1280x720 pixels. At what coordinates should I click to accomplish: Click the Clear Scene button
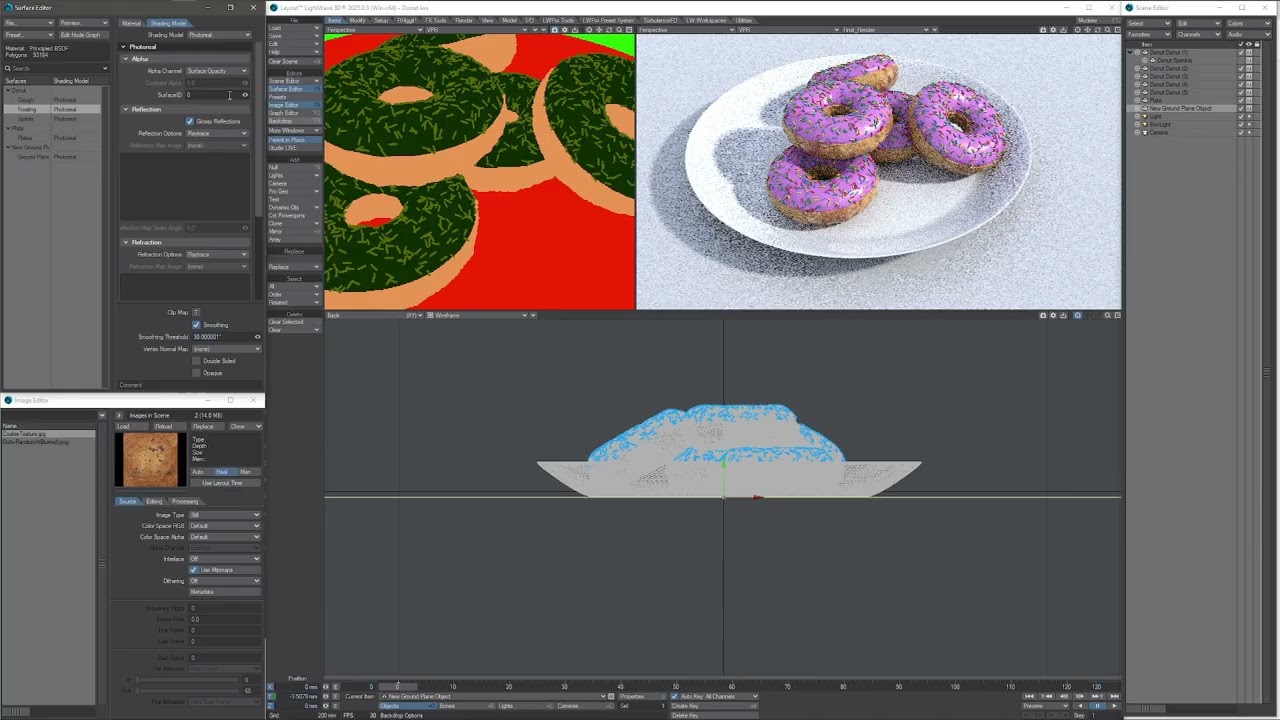pos(294,61)
